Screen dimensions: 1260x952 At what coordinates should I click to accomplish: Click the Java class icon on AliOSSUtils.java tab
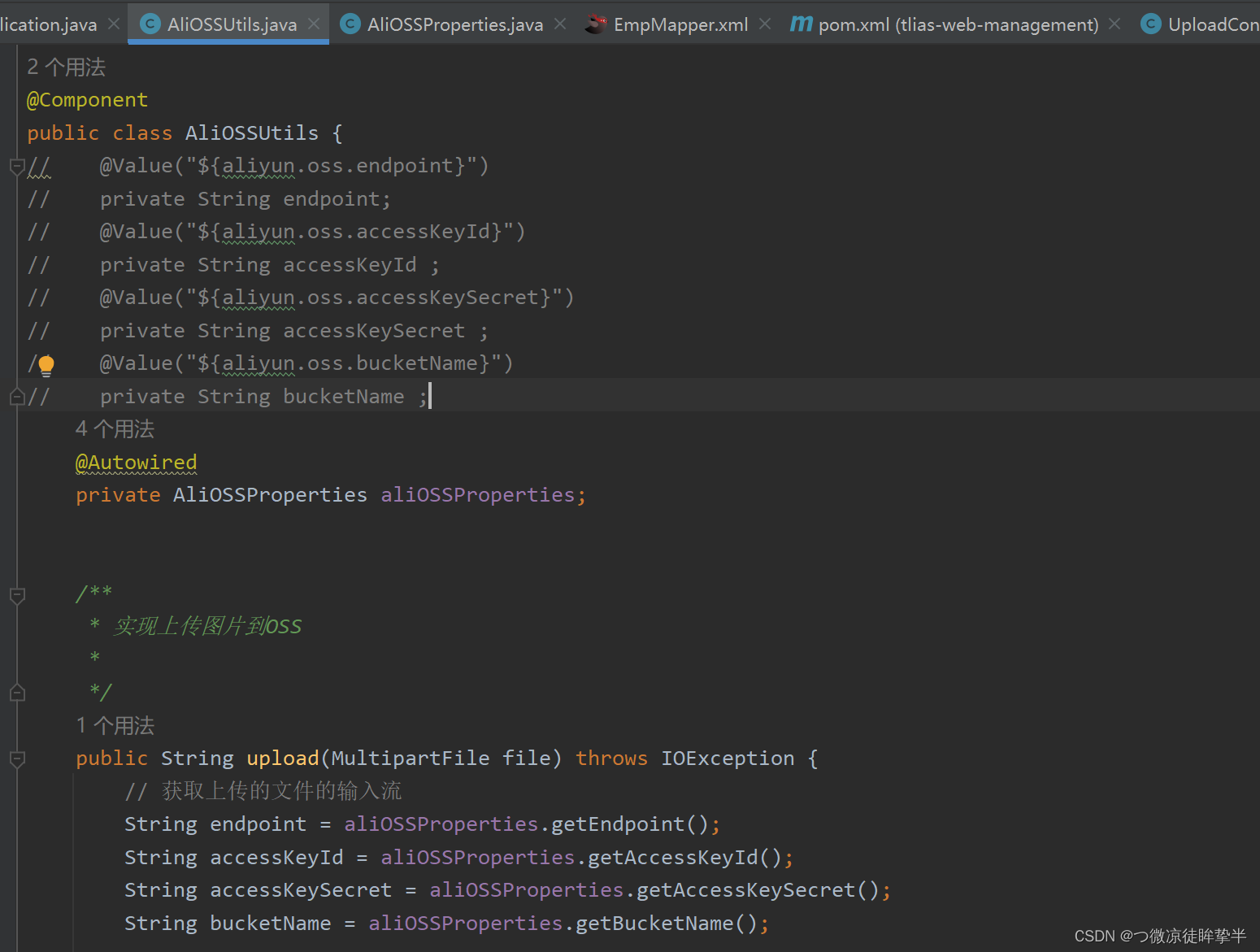tap(150, 24)
